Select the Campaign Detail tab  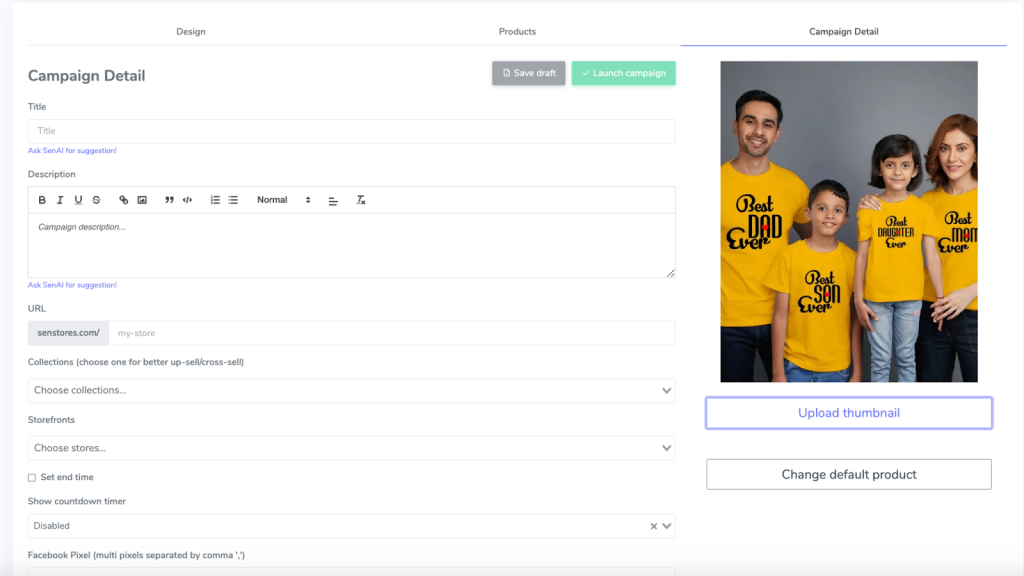844,31
